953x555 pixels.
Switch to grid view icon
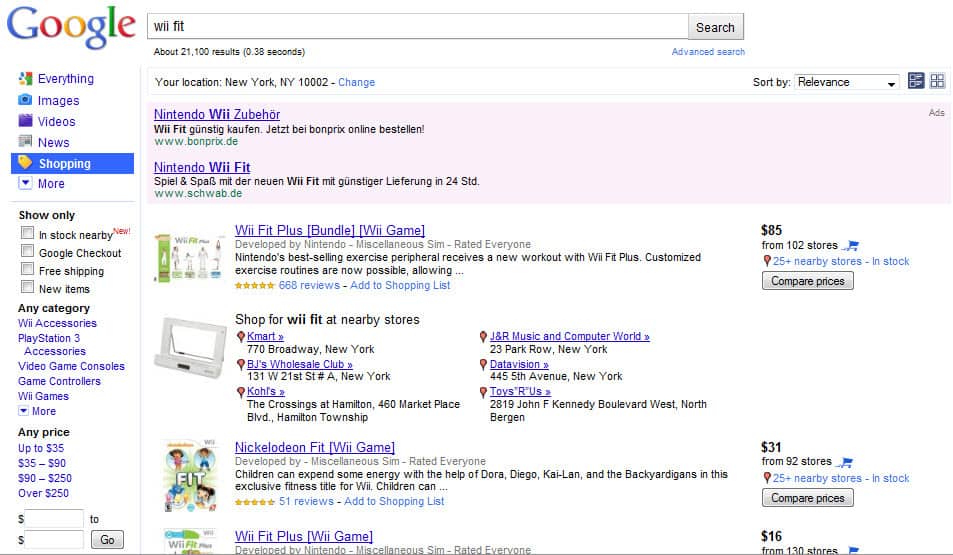[x=937, y=81]
